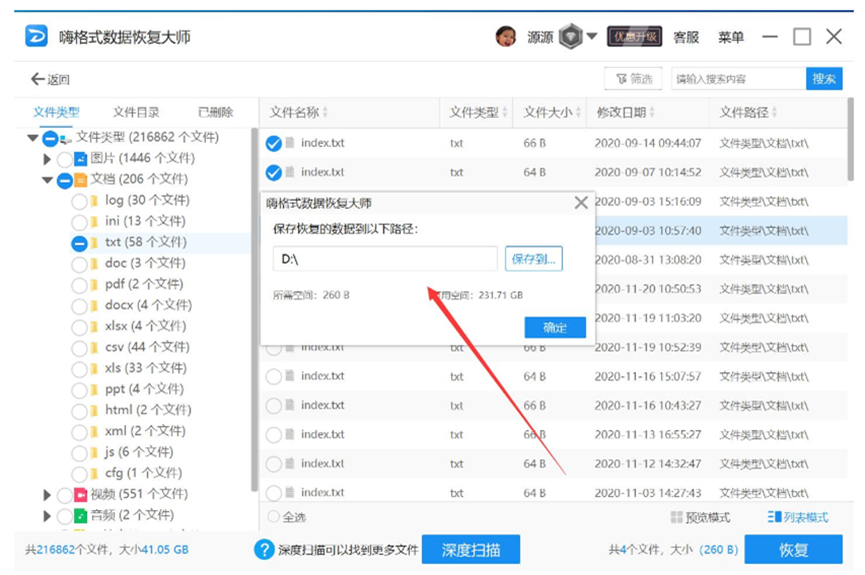865x575 pixels.
Task: Switch to 预览模式 preview view
Action: [x=700, y=517]
